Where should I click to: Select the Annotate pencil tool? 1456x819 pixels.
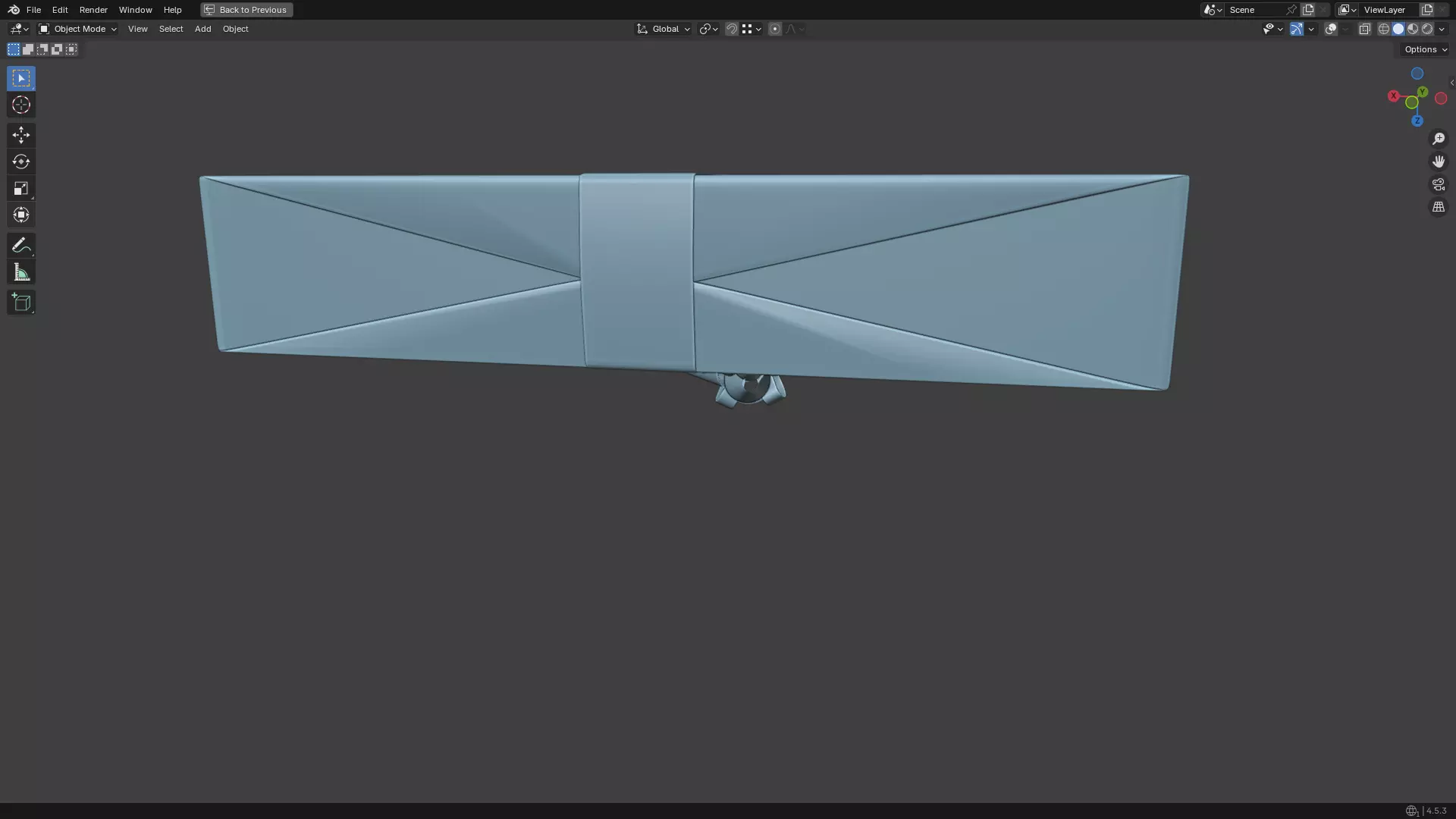[x=21, y=245]
